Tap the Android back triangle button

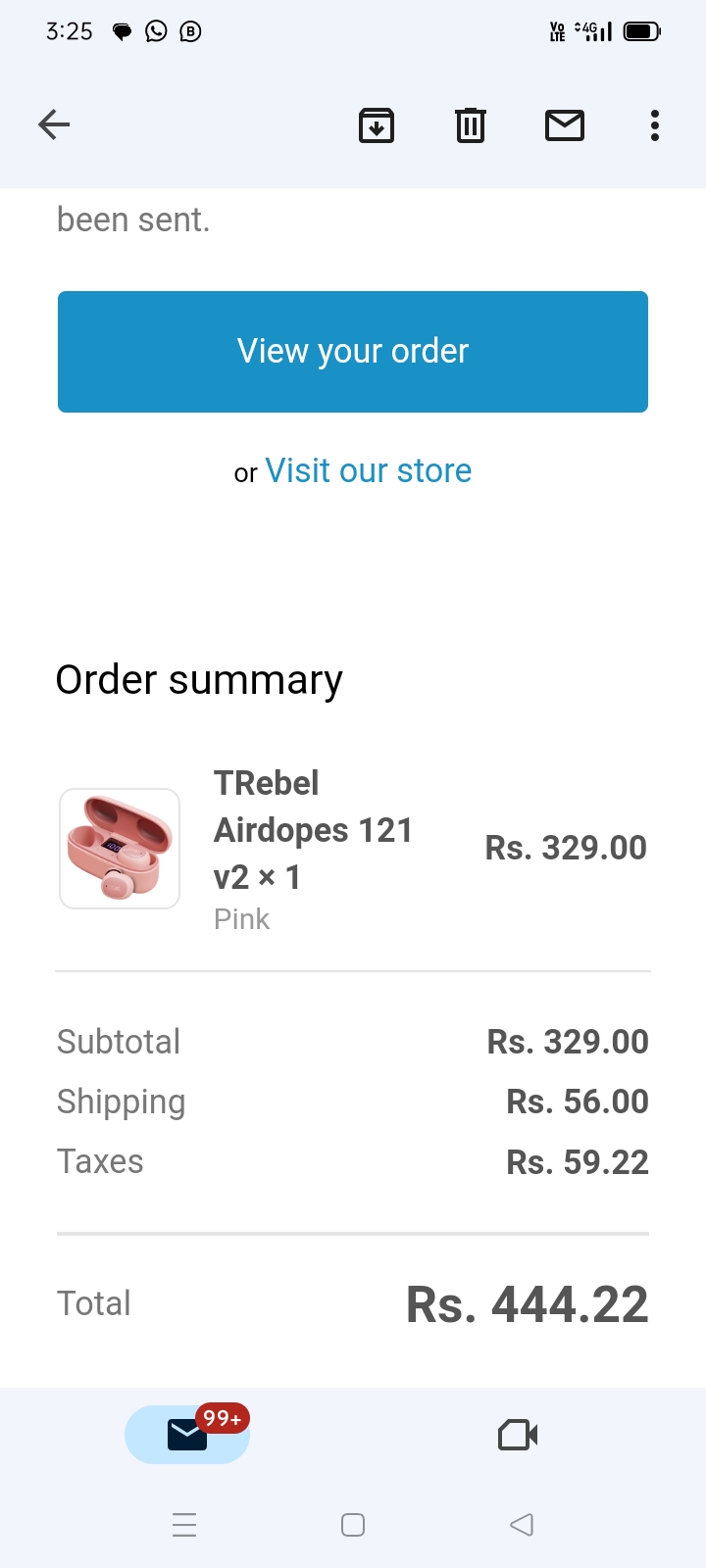pos(522,1525)
